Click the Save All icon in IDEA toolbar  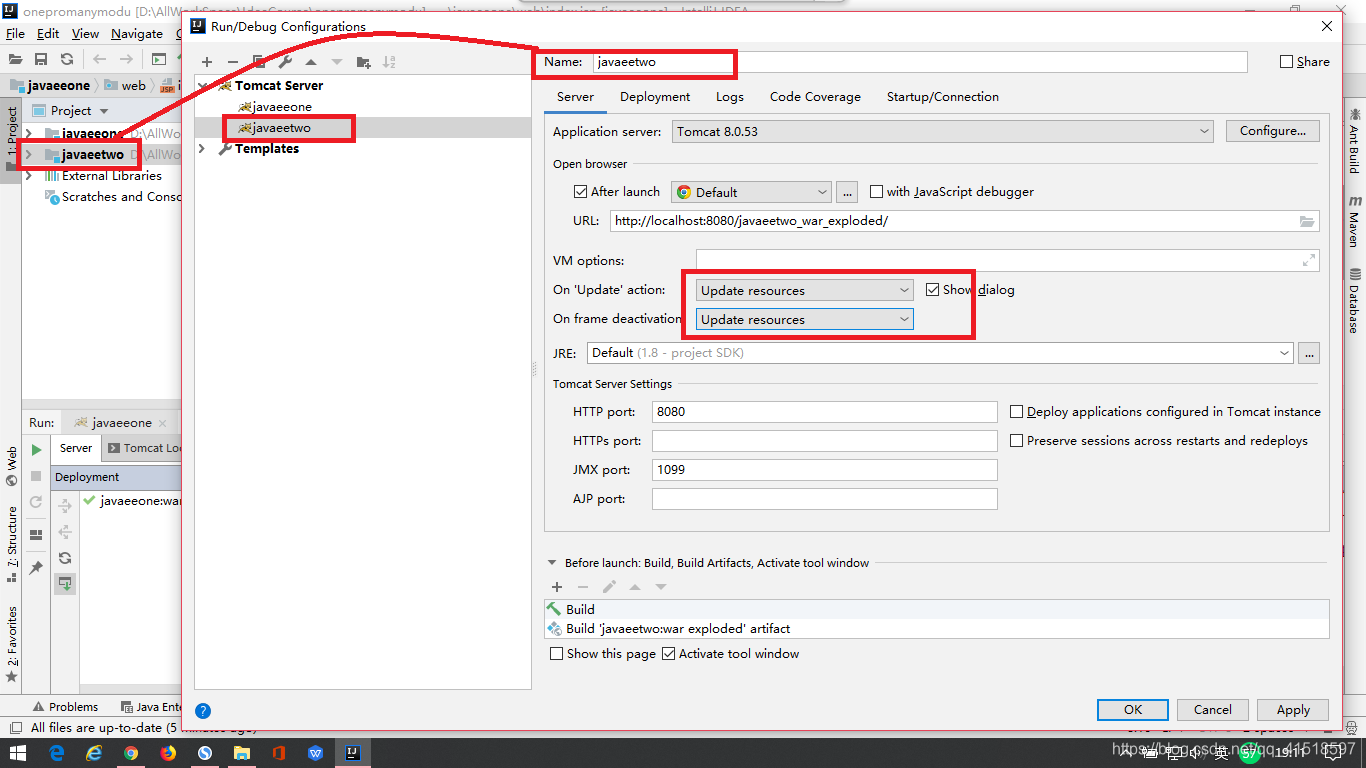(x=41, y=59)
